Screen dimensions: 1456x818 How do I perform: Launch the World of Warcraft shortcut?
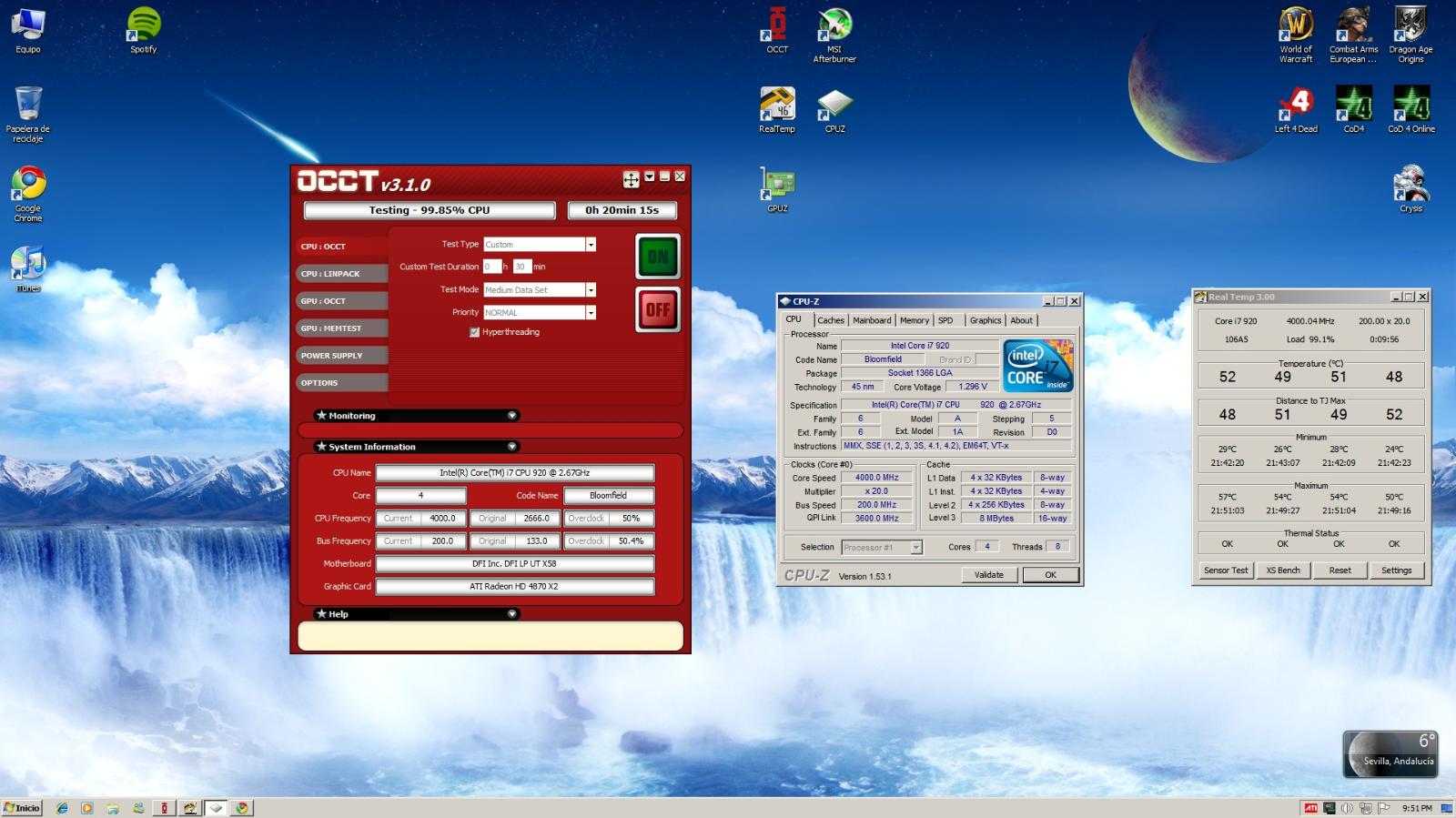(1296, 35)
